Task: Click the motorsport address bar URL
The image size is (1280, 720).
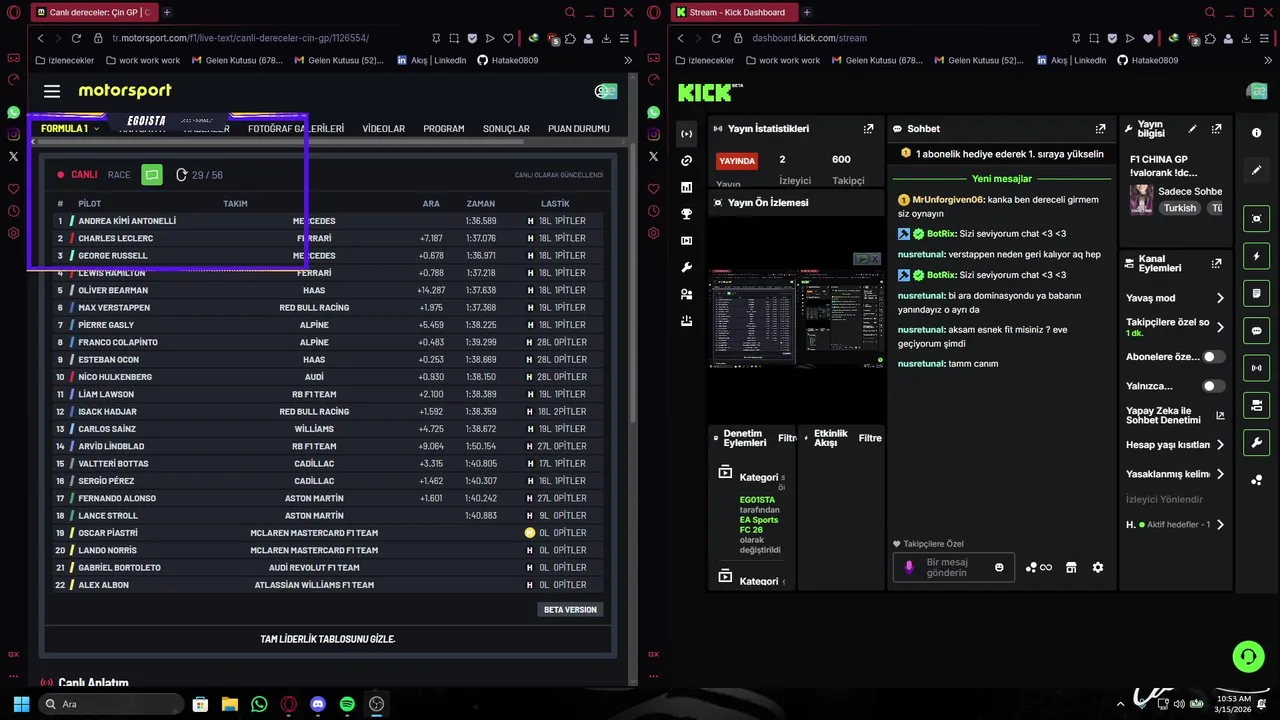Action: coord(240,38)
